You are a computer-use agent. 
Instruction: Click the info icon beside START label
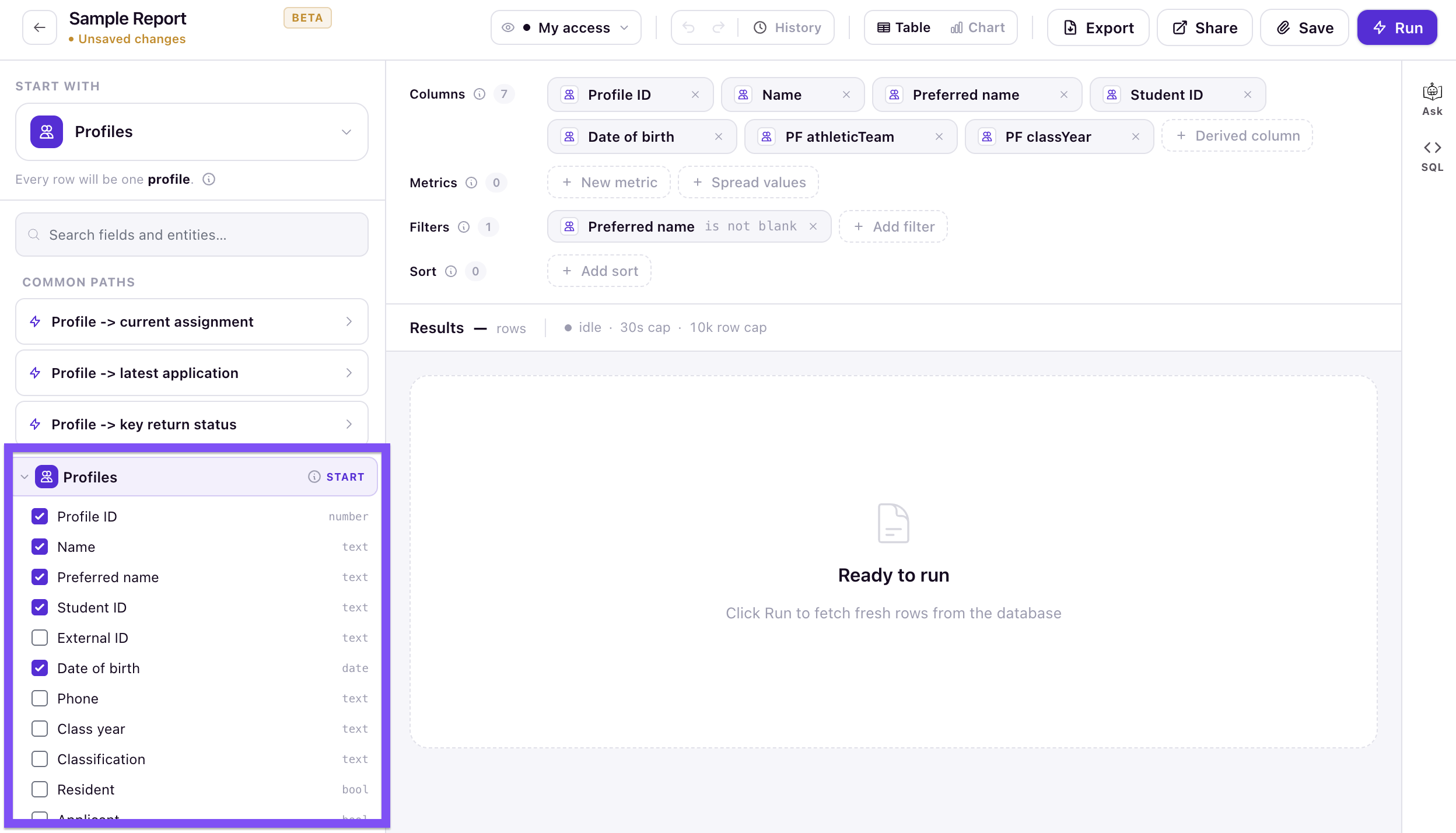(314, 477)
